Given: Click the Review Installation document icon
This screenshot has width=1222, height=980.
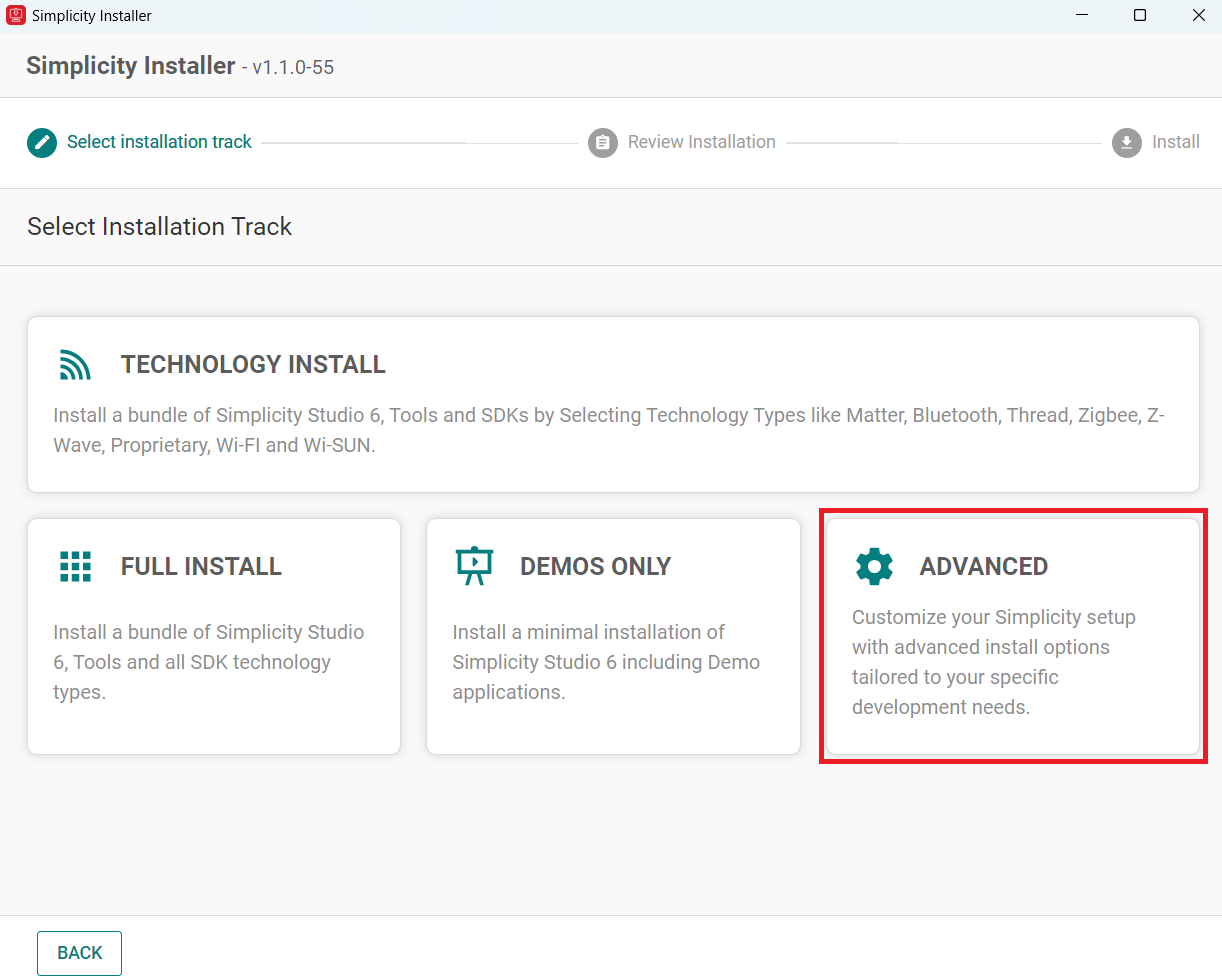Looking at the screenshot, I should [x=602, y=142].
